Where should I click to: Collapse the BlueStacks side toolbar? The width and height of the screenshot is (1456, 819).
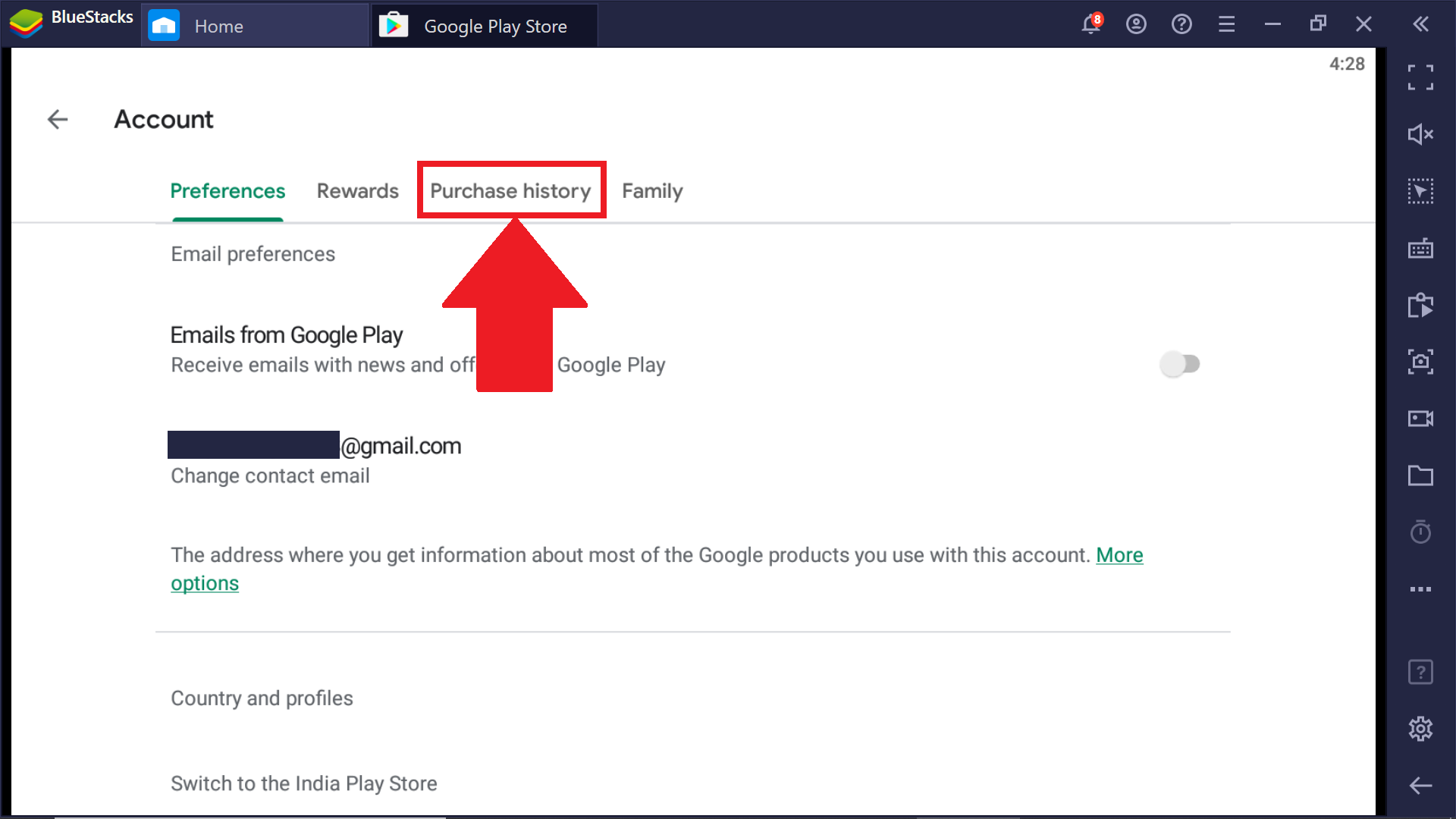(x=1421, y=24)
